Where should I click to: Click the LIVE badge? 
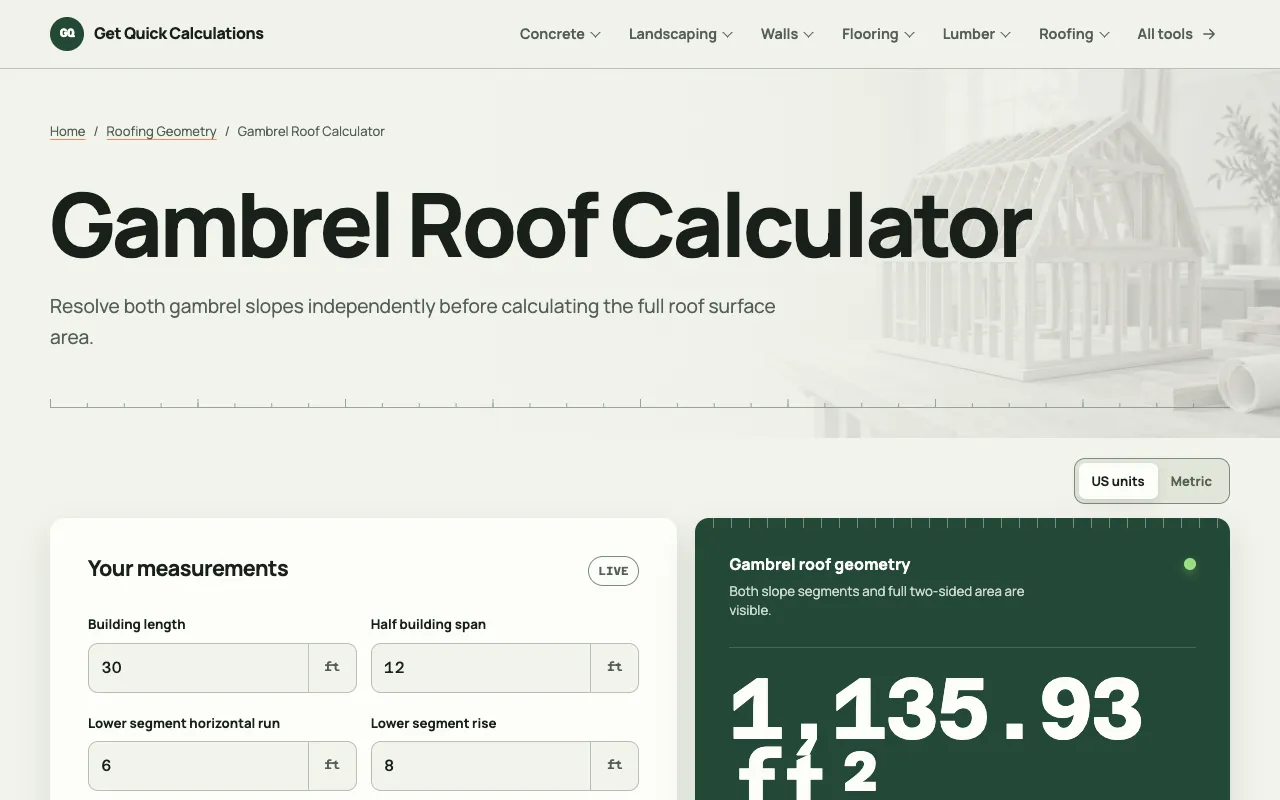pos(613,571)
